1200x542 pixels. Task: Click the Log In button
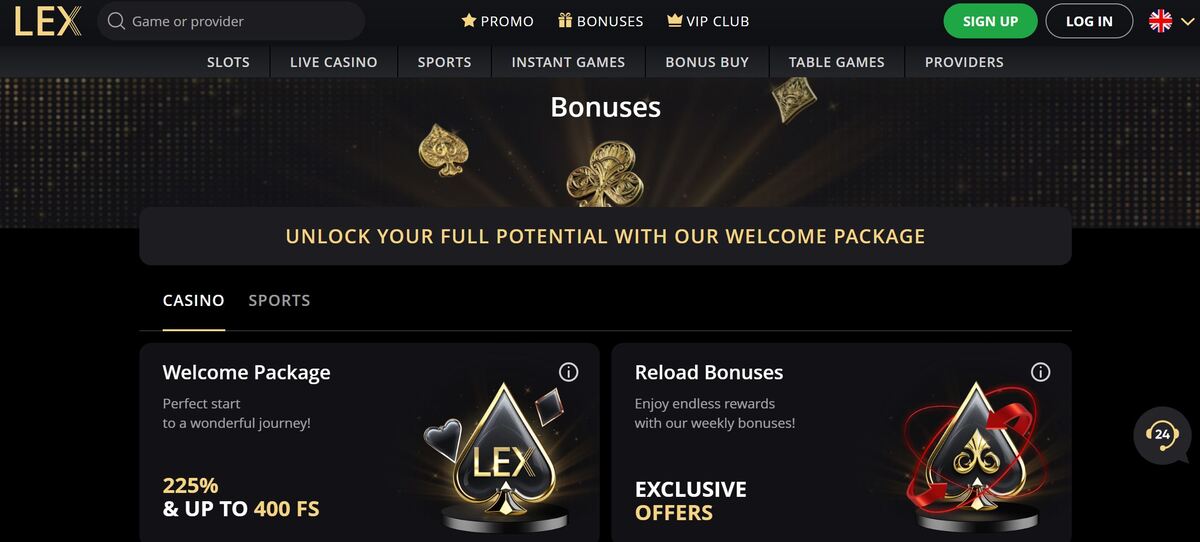tap(1089, 21)
